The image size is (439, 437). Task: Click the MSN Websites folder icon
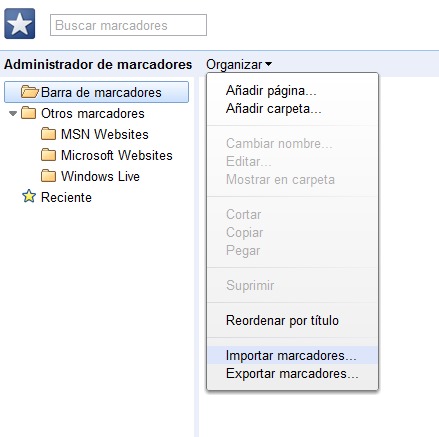48,134
